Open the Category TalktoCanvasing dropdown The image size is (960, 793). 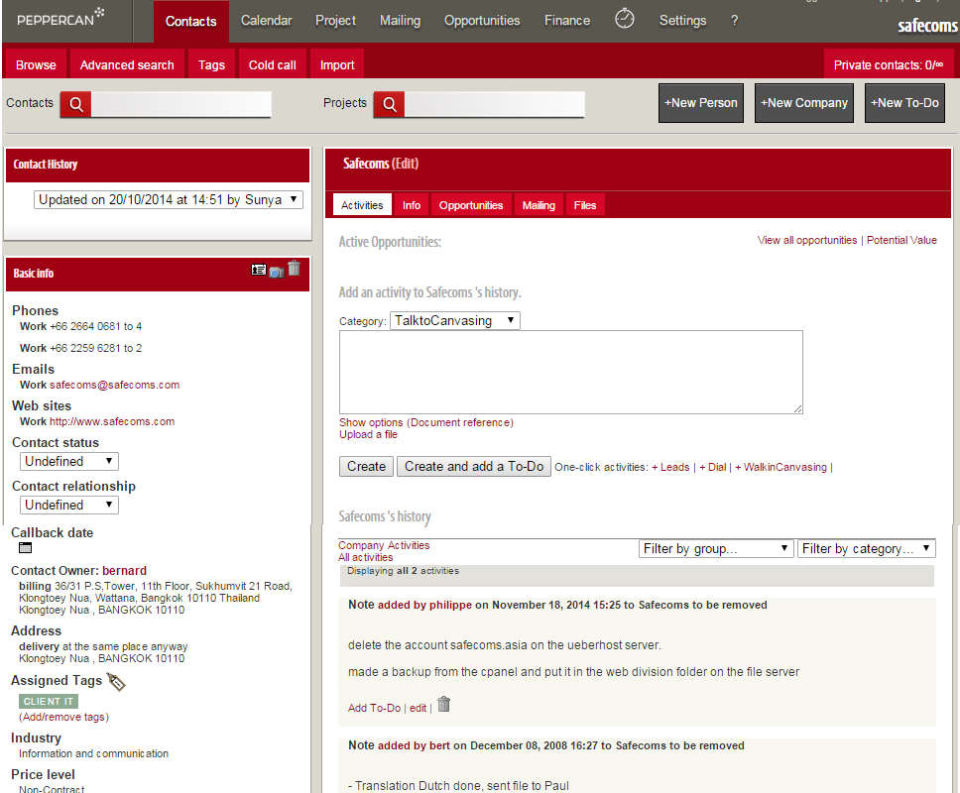[x=455, y=320]
